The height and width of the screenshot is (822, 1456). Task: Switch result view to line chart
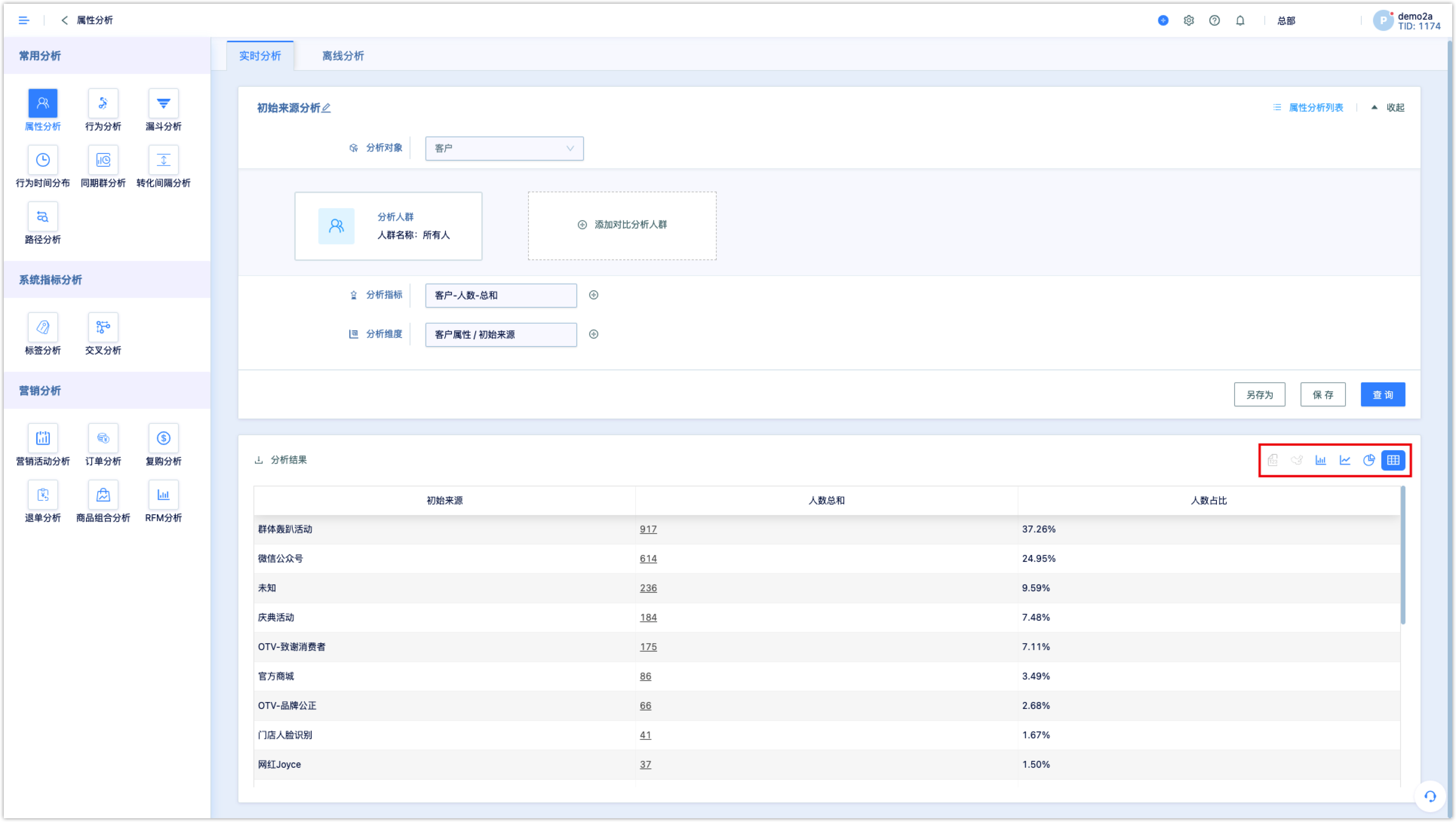point(1345,460)
